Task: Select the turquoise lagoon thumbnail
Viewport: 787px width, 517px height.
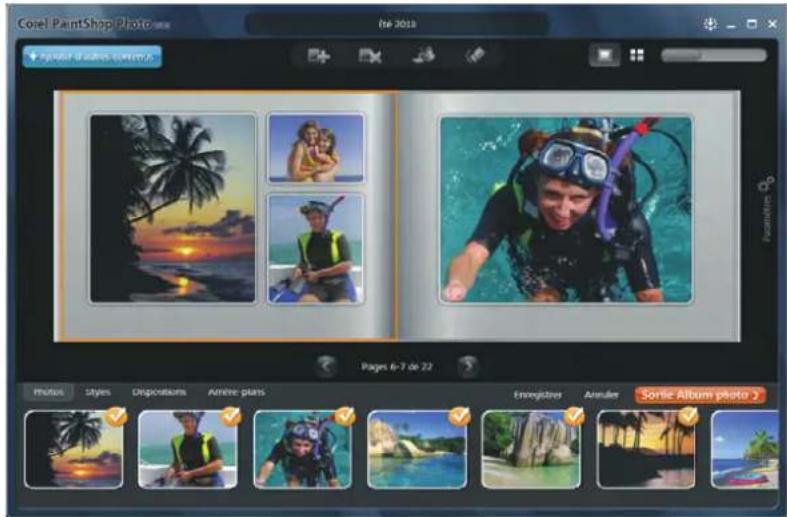Action: tap(417, 449)
